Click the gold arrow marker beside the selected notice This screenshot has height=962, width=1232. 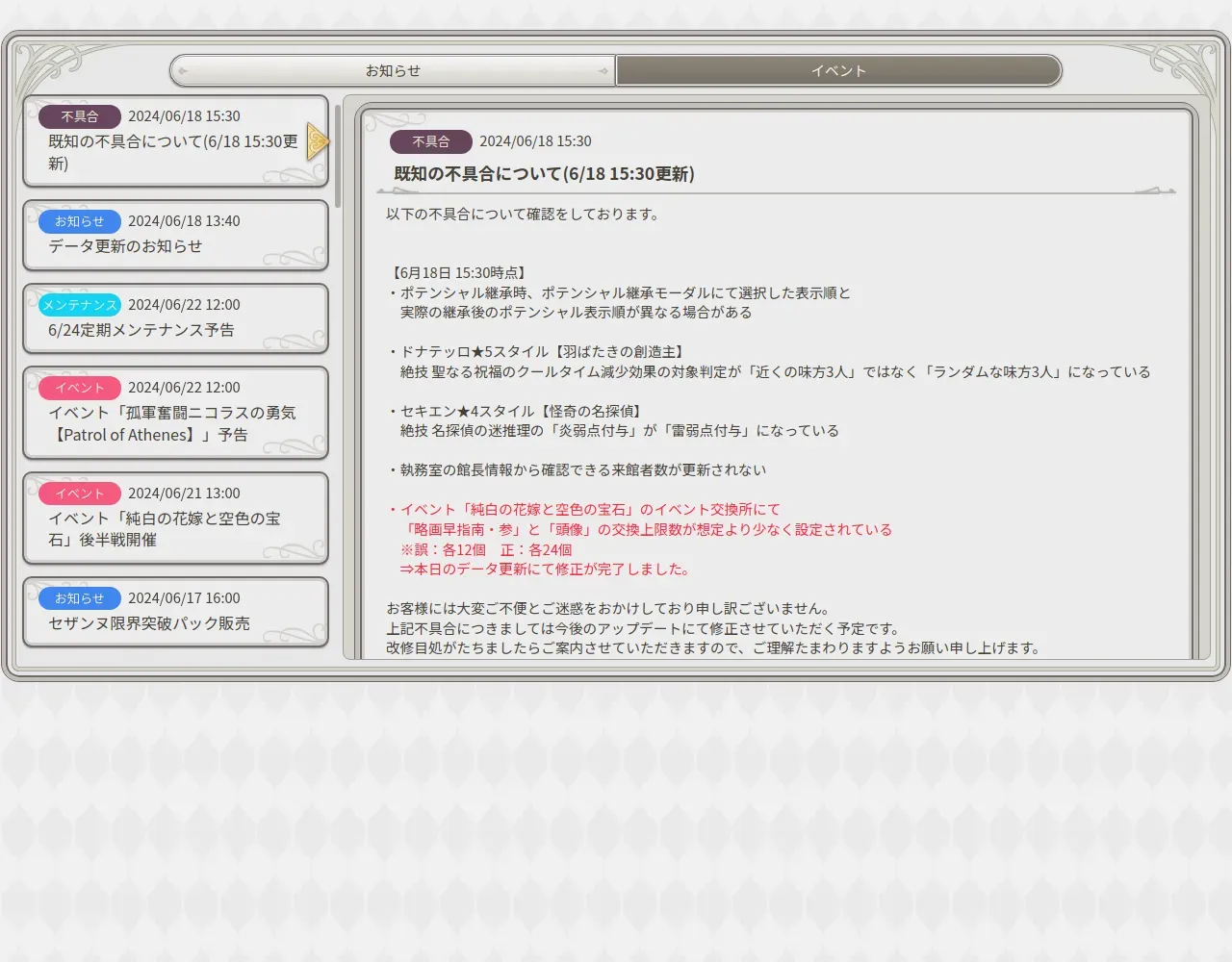[318, 141]
